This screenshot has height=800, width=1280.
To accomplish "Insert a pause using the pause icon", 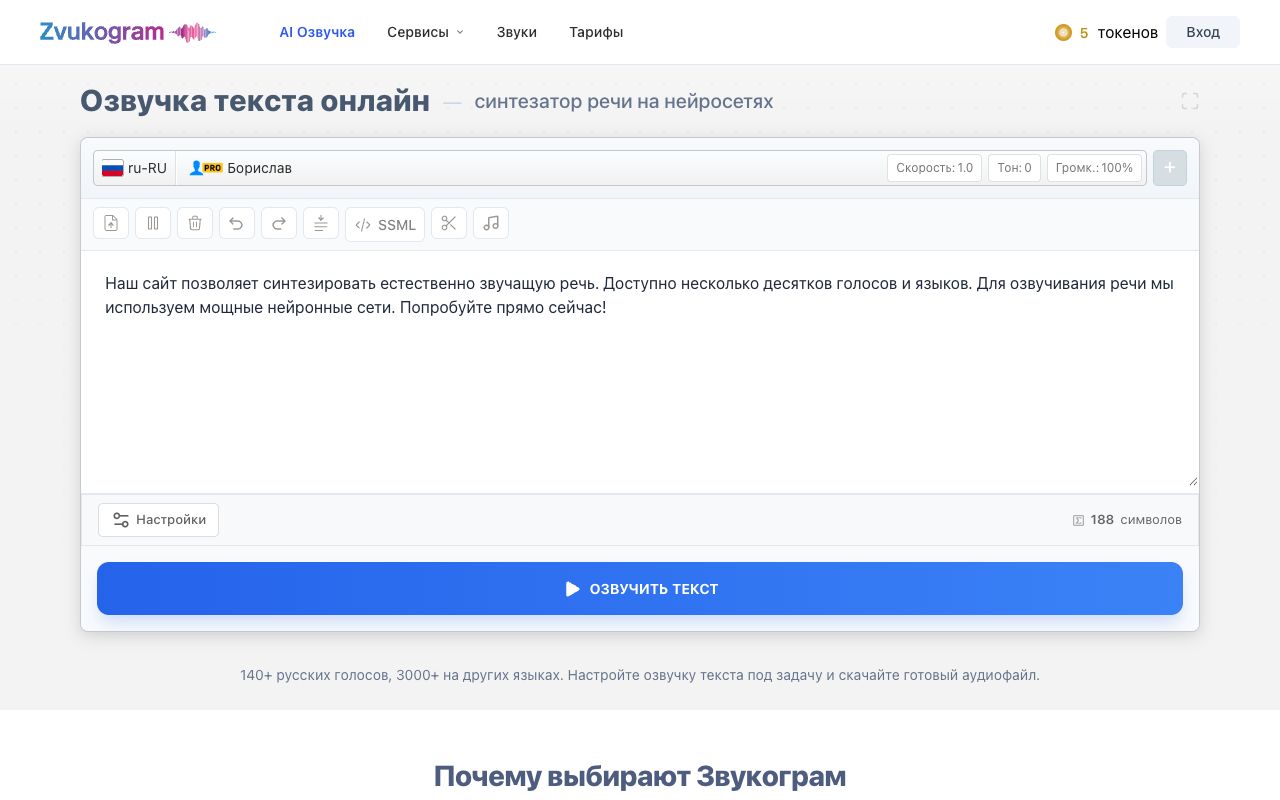I will pos(153,223).
